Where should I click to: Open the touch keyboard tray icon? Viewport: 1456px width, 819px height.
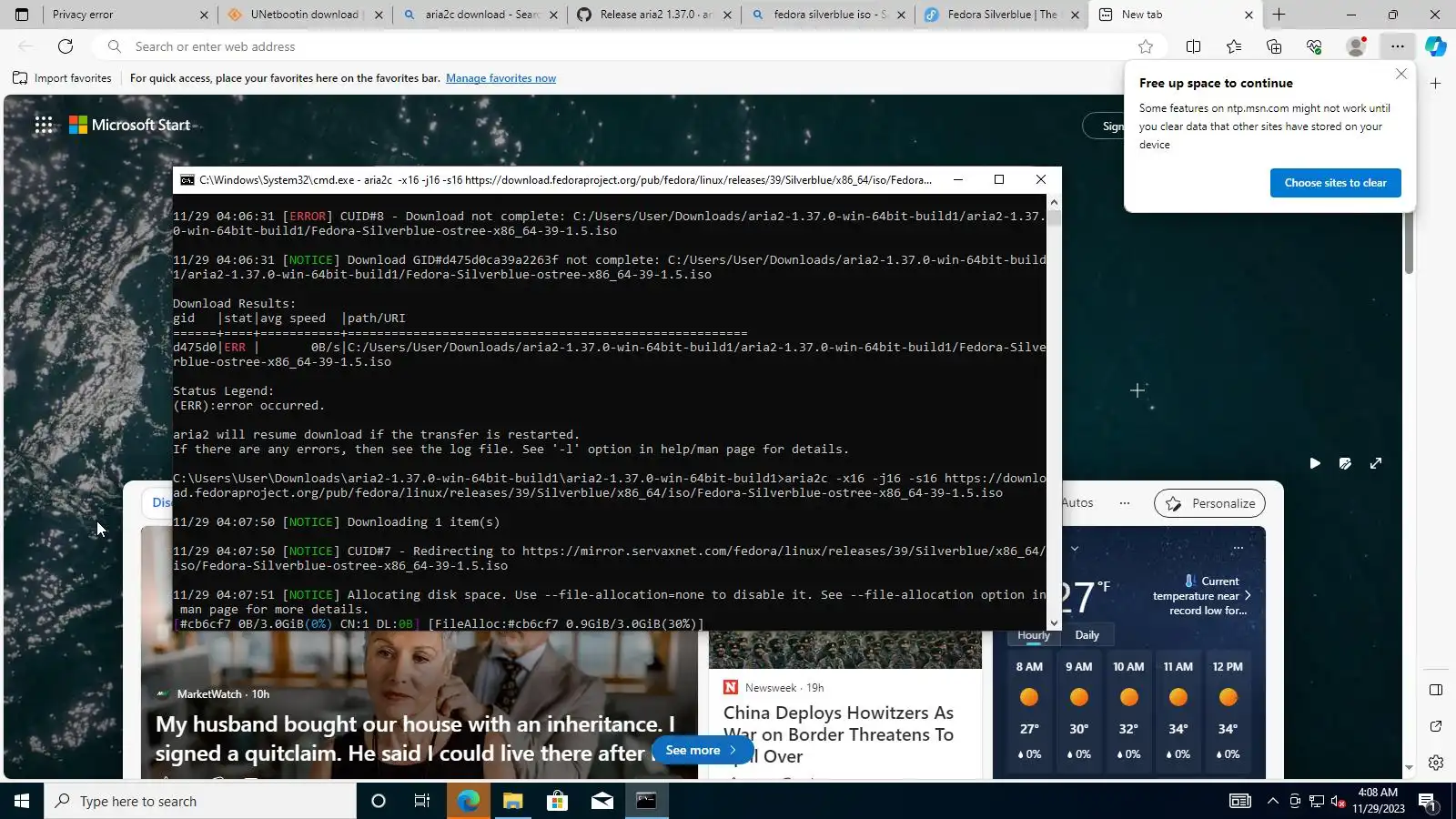(x=1239, y=801)
